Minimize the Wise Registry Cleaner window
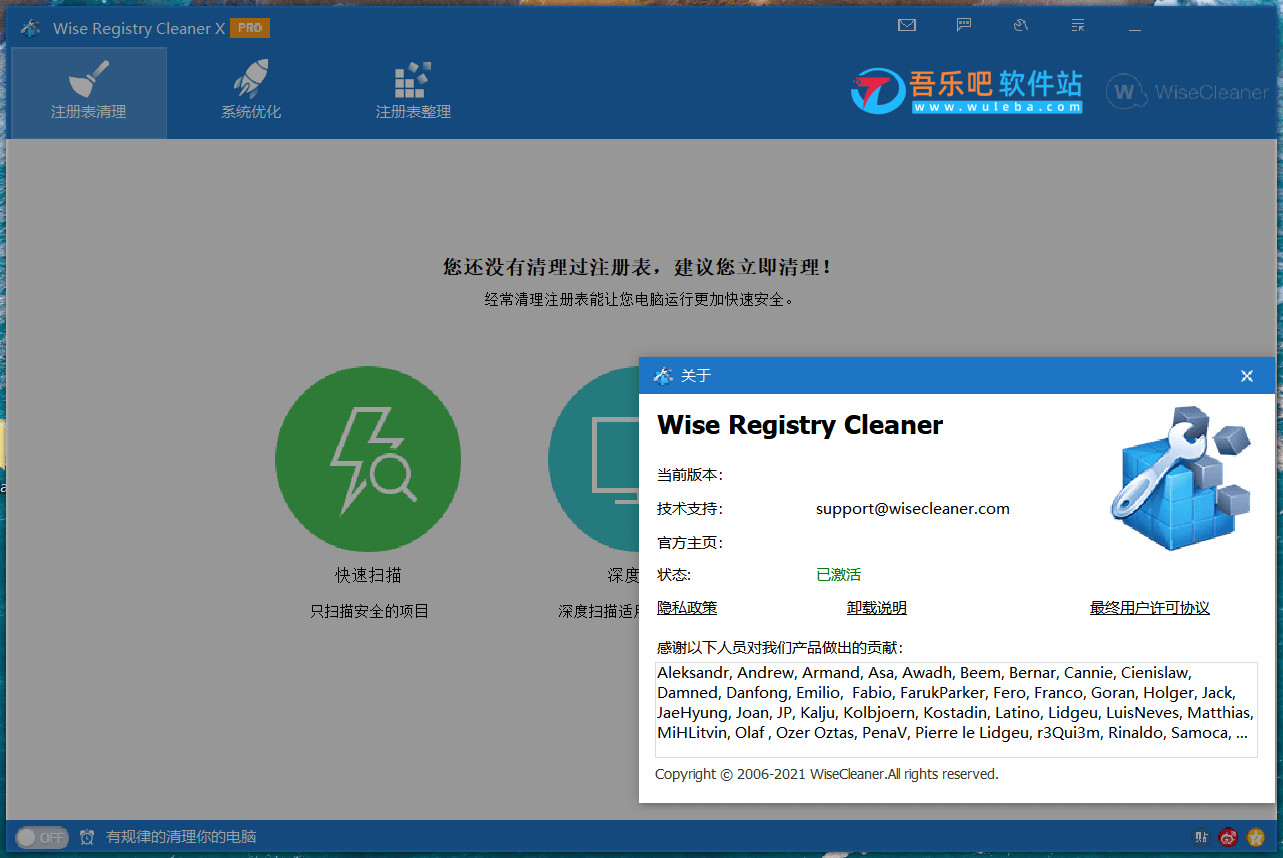The width and height of the screenshot is (1283, 858). 1135,31
